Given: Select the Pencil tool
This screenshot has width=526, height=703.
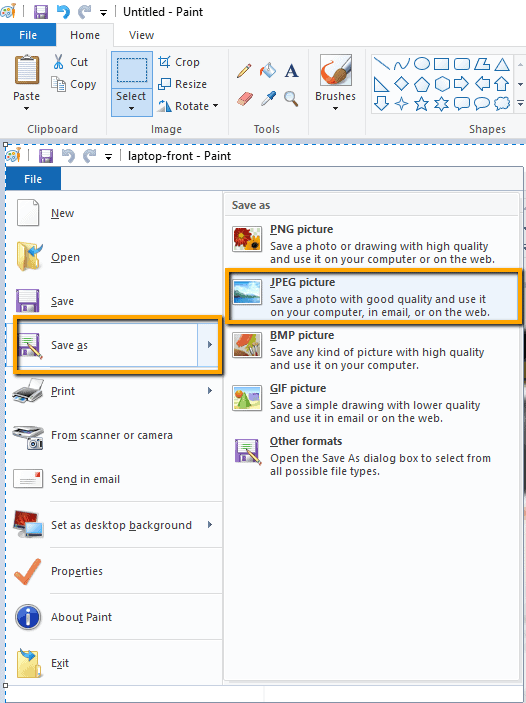Looking at the screenshot, I should coord(244,71).
